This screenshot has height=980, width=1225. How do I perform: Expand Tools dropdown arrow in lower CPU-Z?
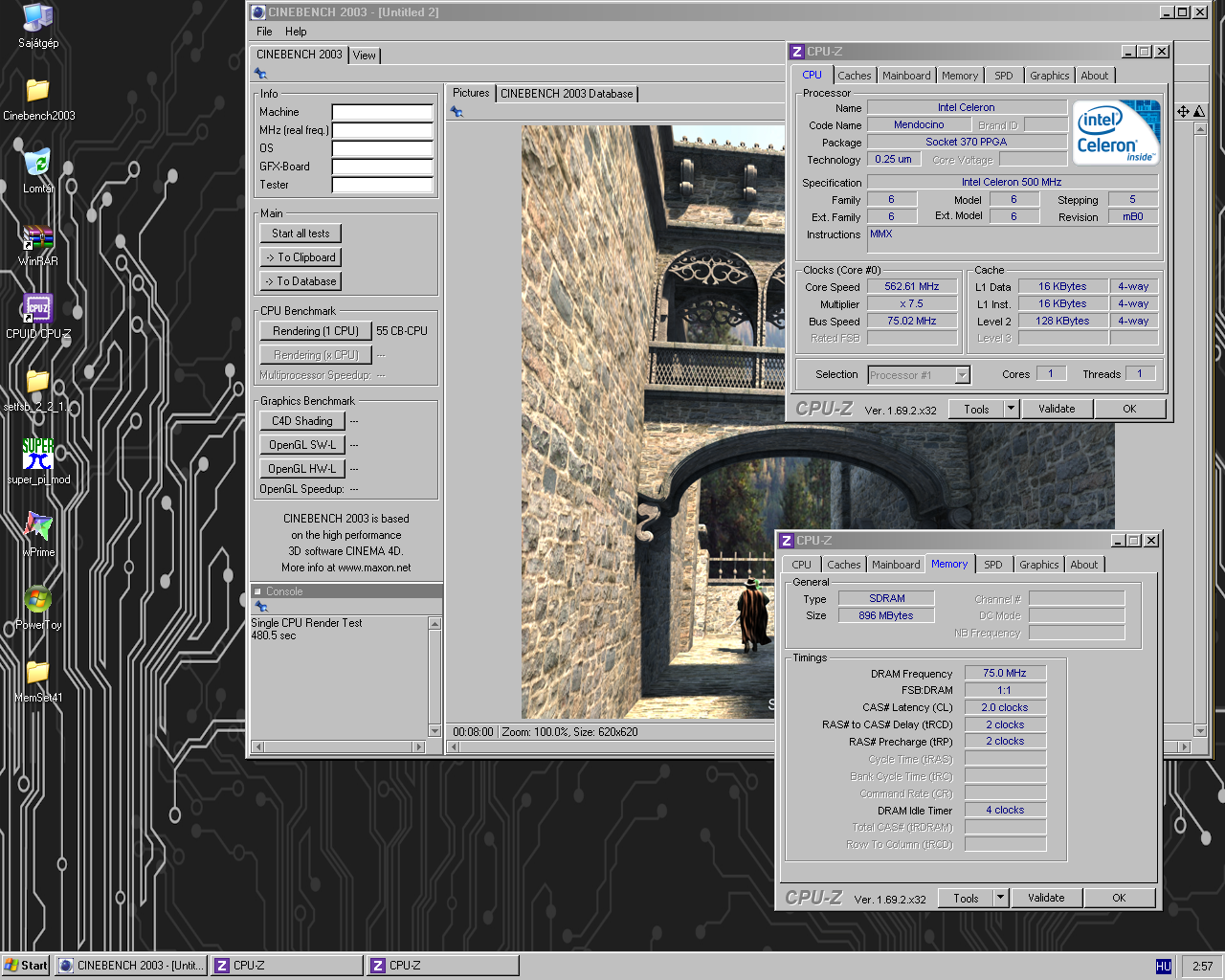point(1000,898)
